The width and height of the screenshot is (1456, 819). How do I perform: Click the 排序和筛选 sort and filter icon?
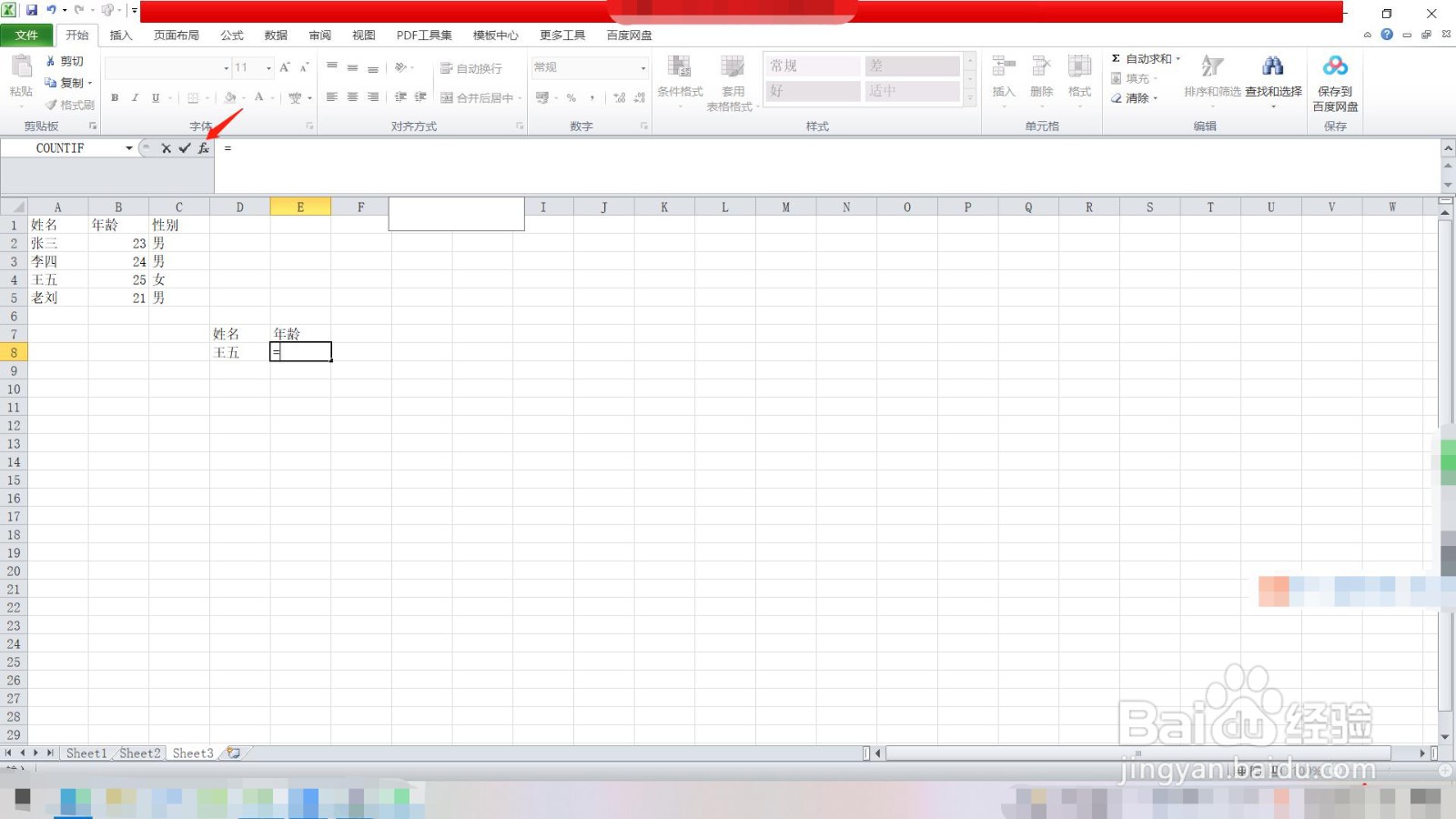(1212, 66)
